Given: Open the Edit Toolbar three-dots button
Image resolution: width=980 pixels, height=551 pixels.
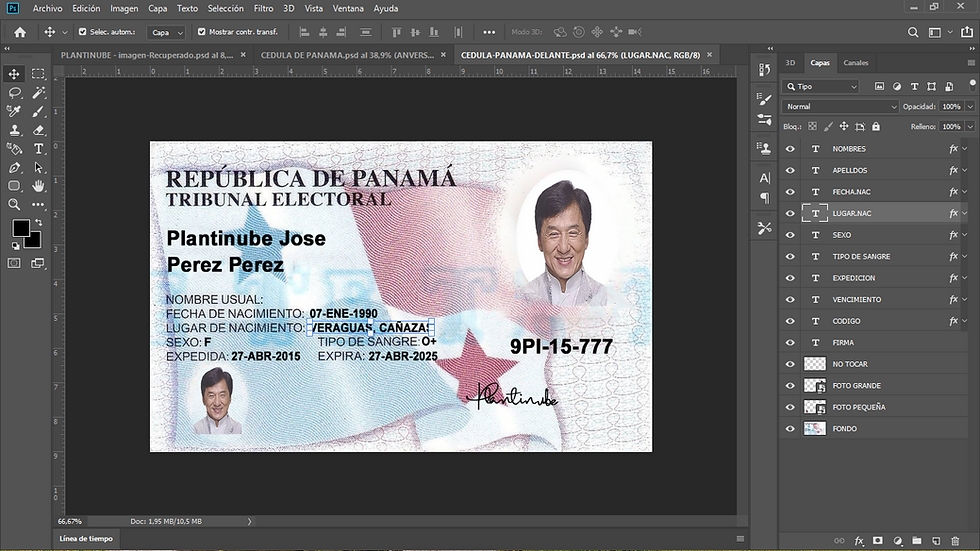Looking at the screenshot, I should click(x=38, y=204).
